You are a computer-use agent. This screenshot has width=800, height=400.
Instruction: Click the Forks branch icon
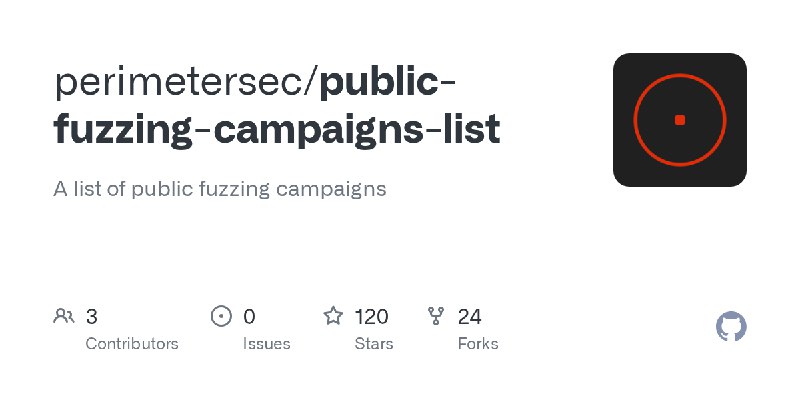436,317
